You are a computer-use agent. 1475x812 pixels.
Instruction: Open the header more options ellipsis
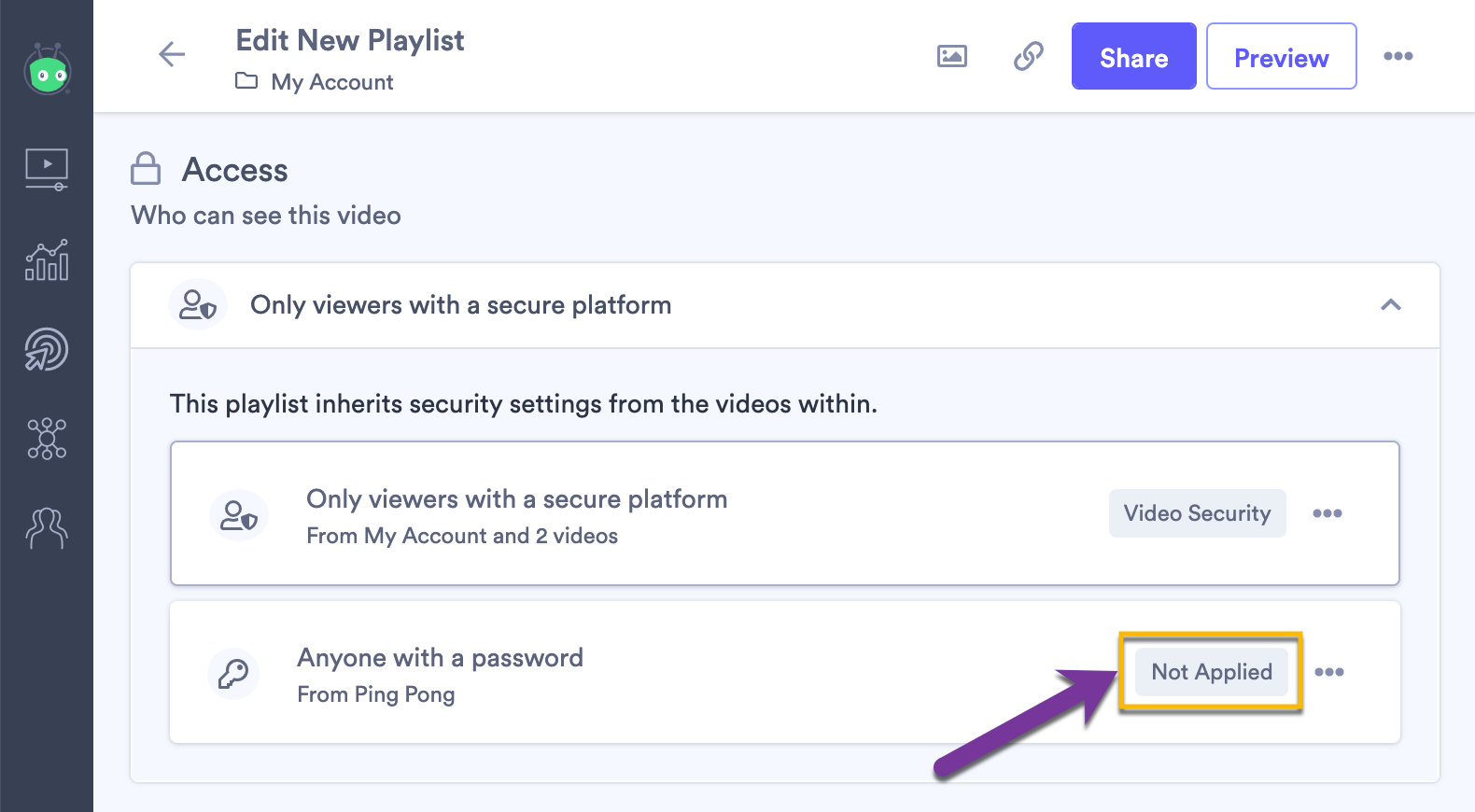[x=1398, y=56]
